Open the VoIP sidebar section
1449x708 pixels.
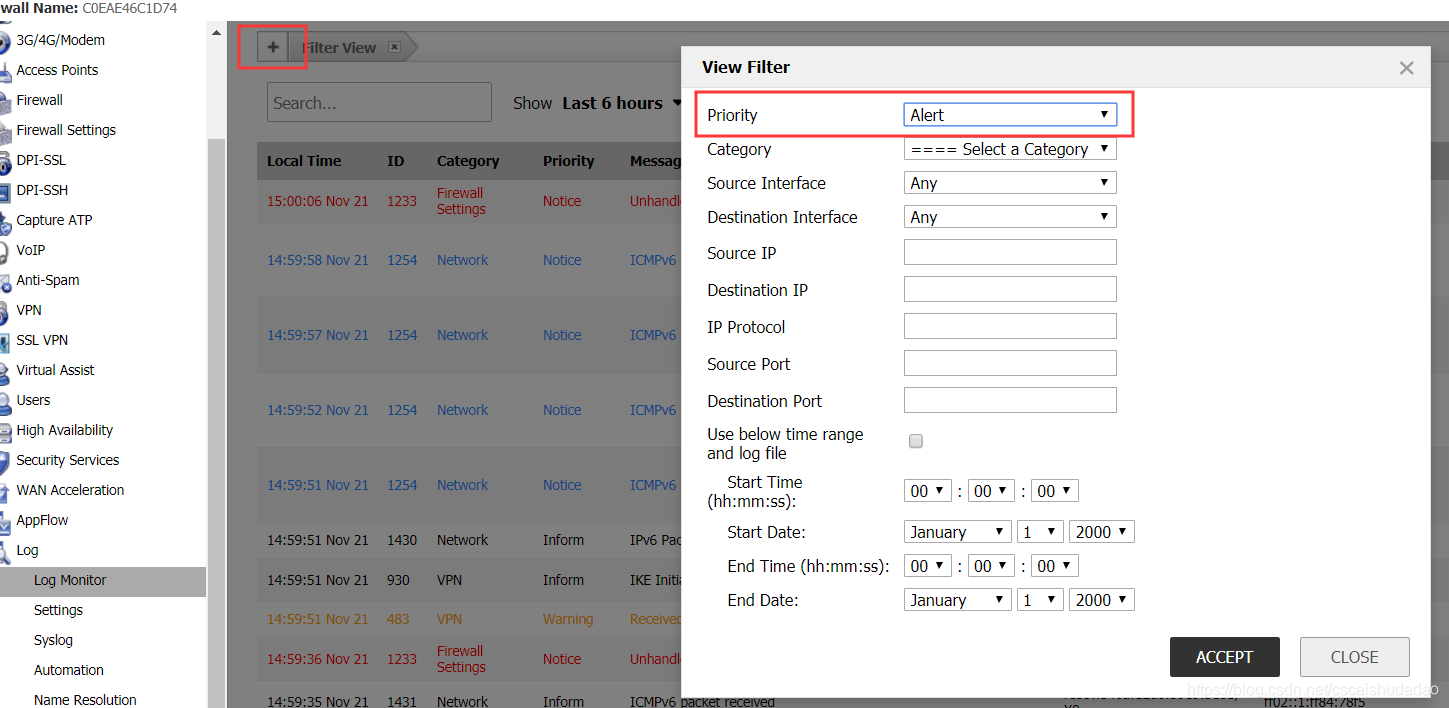pyautogui.click(x=31, y=250)
